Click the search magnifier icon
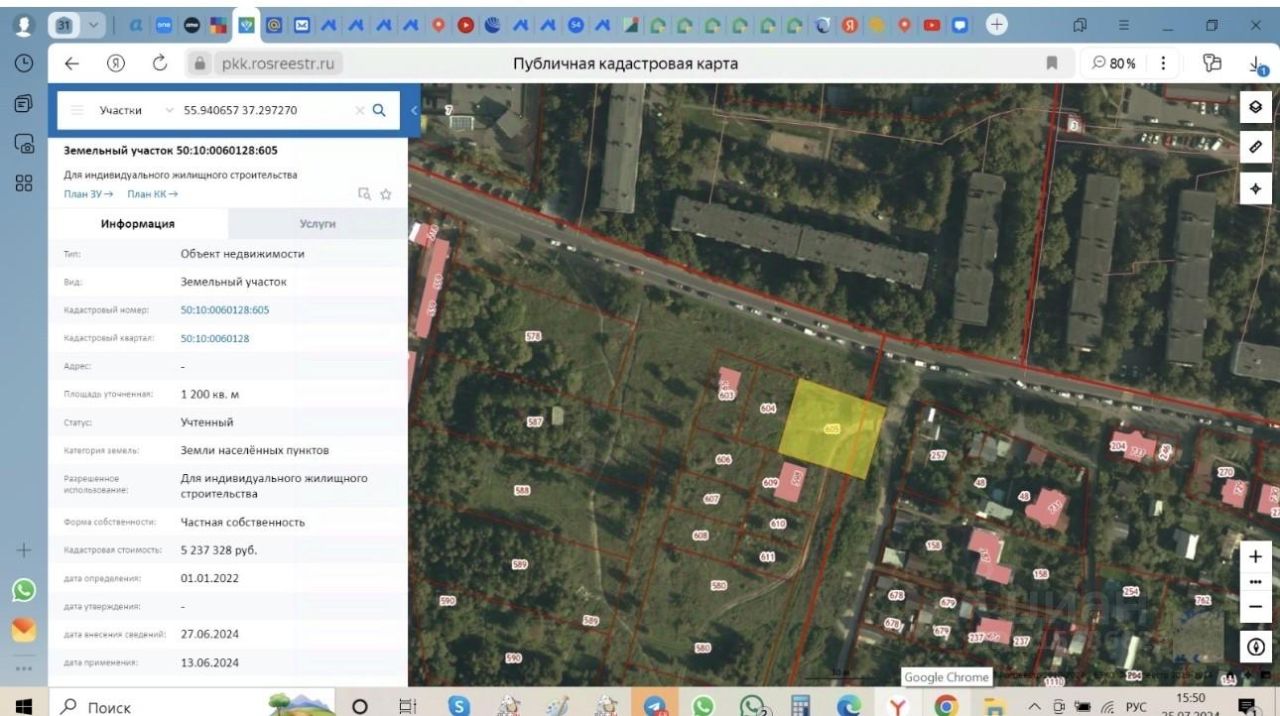The height and width of the screenshot is (716, 1280). coord(379,110)
